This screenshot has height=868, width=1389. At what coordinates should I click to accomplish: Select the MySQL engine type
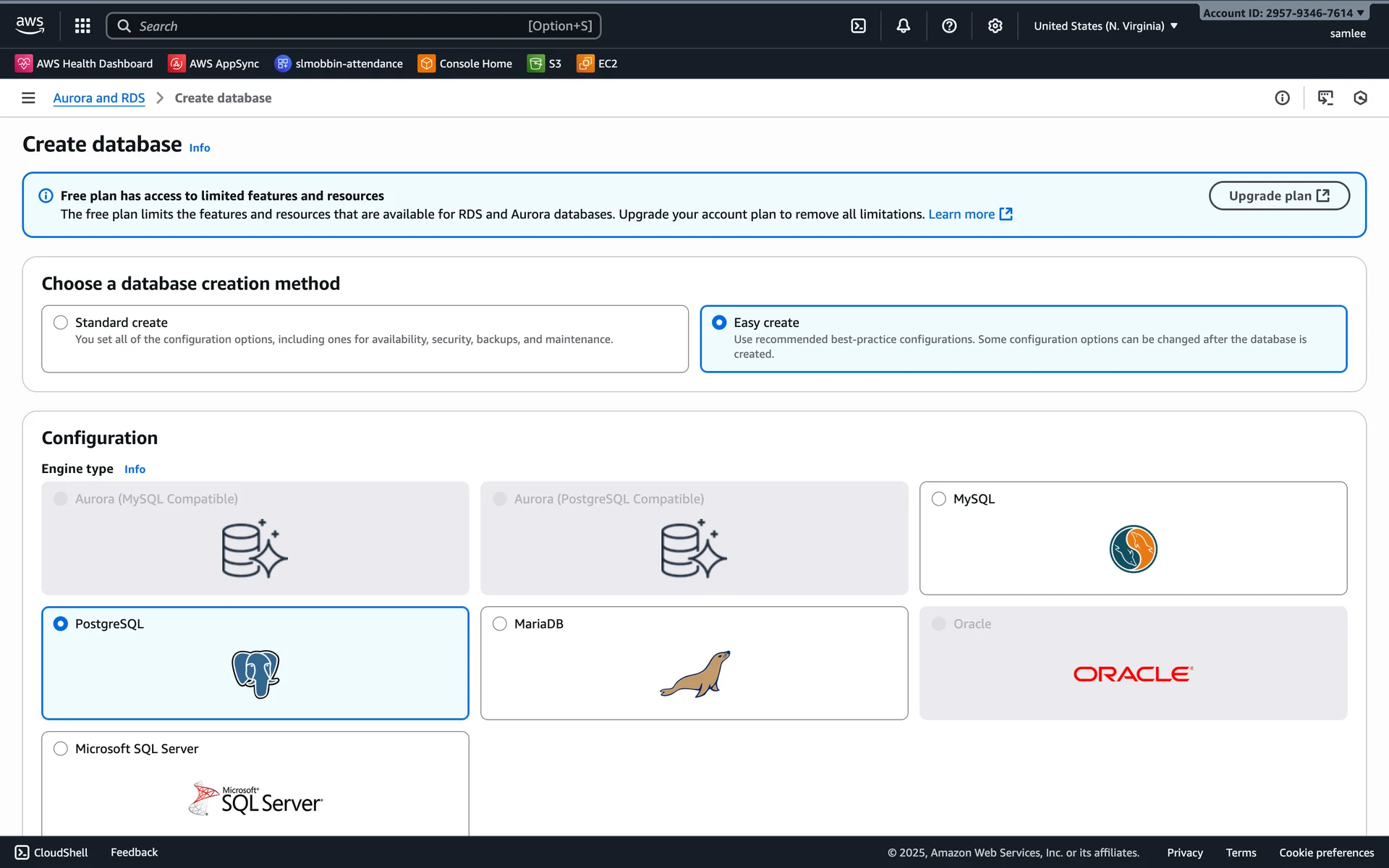939,499
